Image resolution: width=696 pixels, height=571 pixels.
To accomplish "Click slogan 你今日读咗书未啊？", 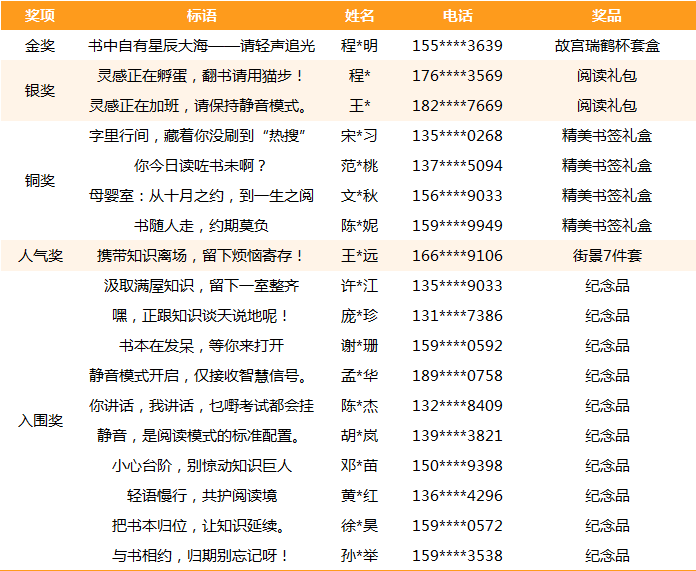I will 202,166.
